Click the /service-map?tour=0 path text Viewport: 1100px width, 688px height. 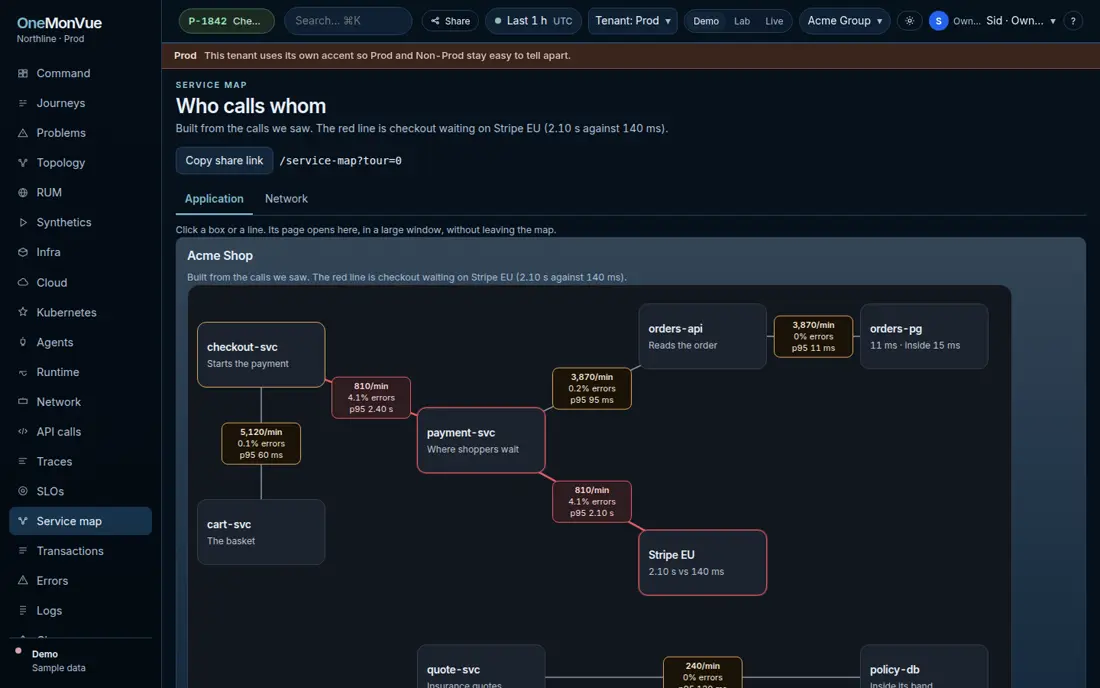point(340,161)
